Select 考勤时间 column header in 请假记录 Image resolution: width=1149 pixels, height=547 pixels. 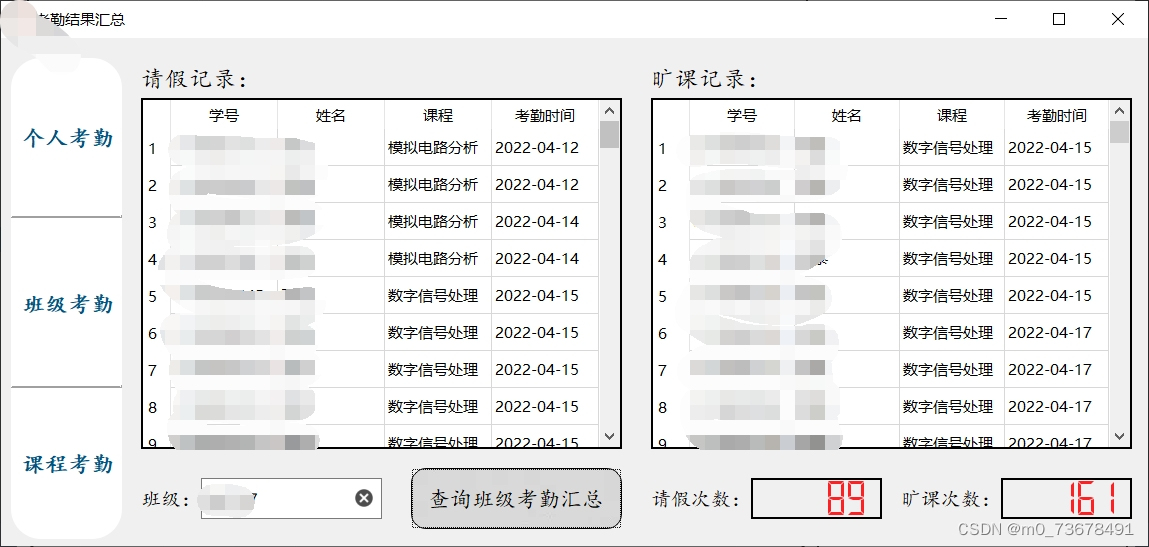pyautogui.click(x=544, y=115)
